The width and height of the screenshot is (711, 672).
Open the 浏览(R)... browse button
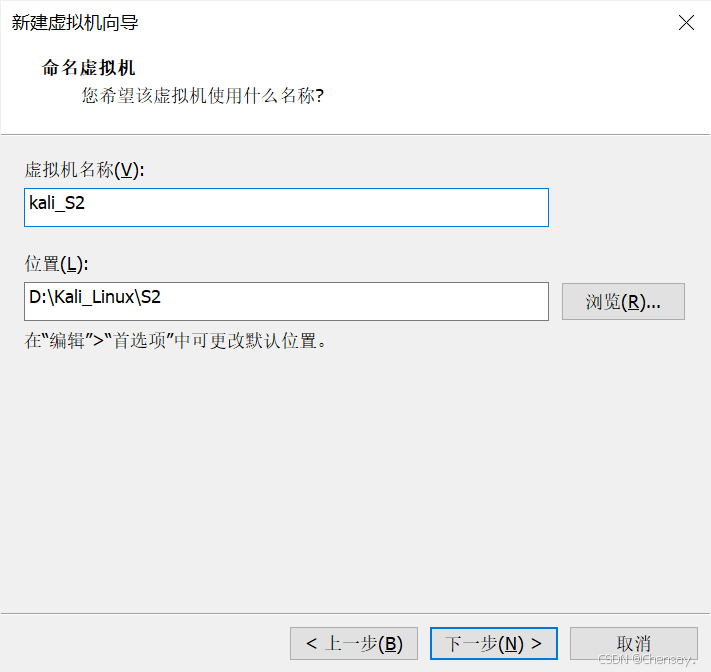click(623, 302)
